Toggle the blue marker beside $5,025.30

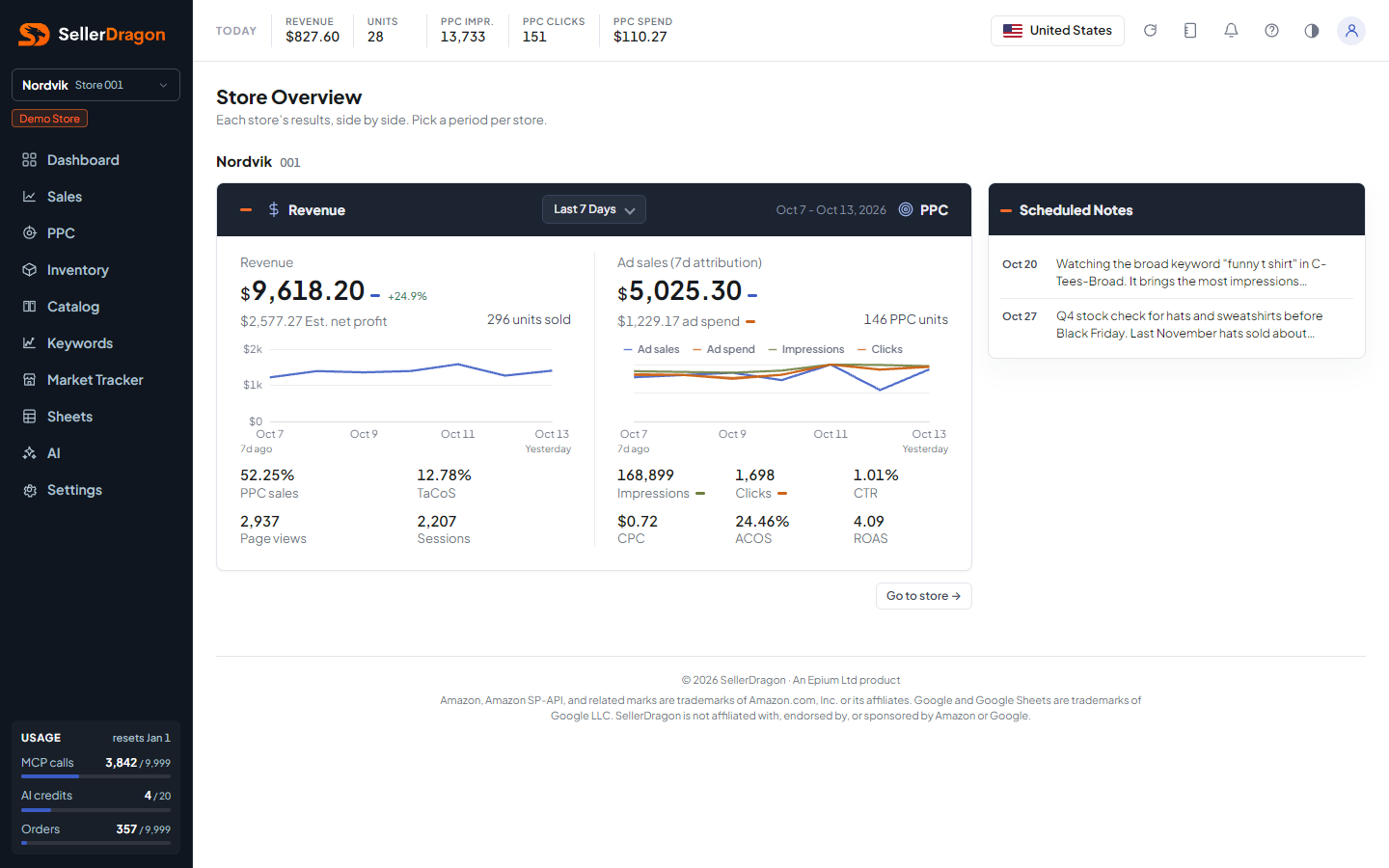tap(752, 296)
